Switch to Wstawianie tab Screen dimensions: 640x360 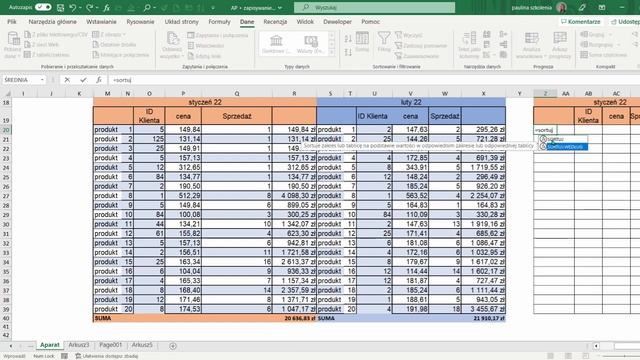click(101, 22)
